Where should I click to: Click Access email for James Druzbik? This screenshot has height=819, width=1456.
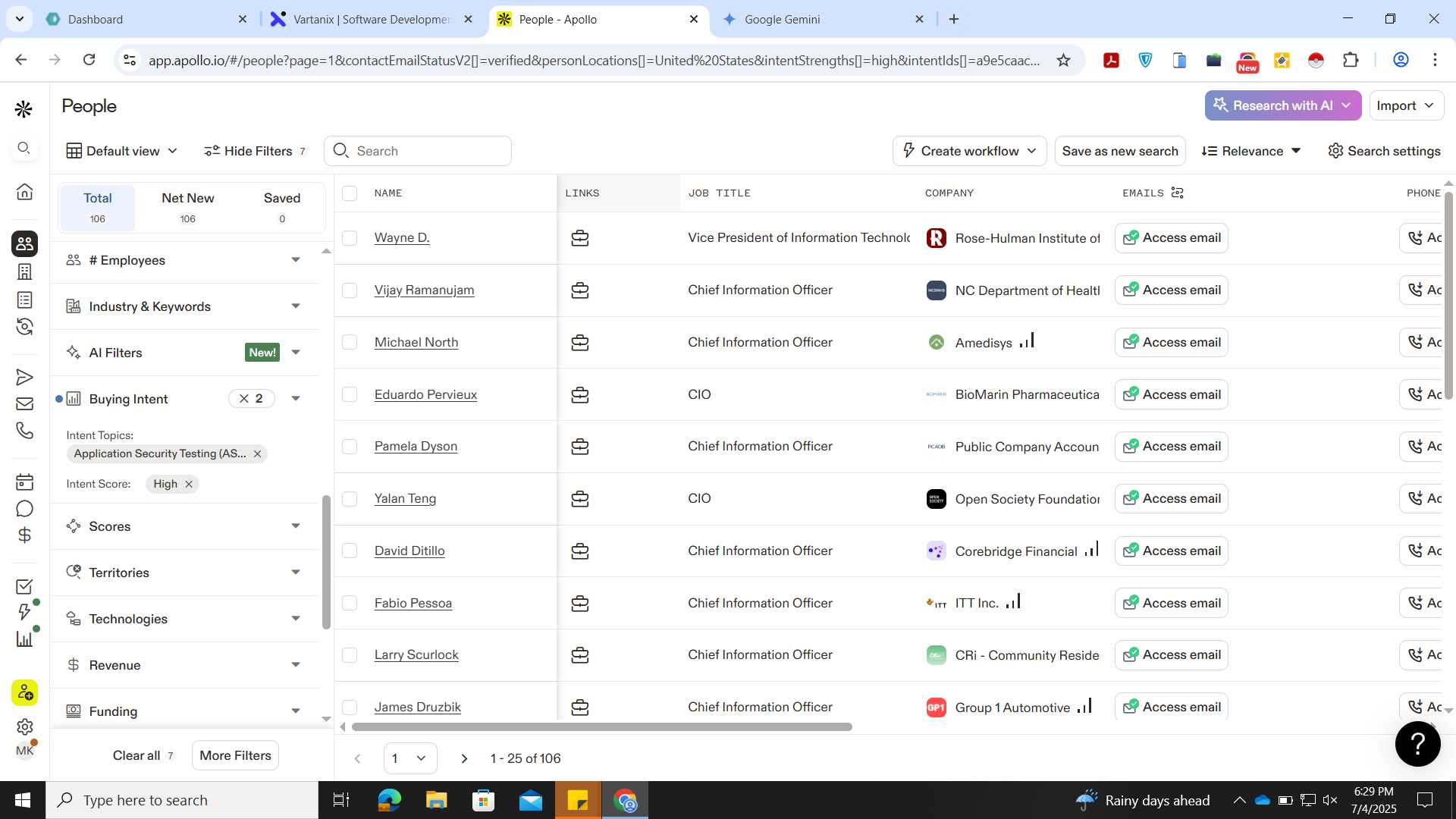pos(1172,707)
